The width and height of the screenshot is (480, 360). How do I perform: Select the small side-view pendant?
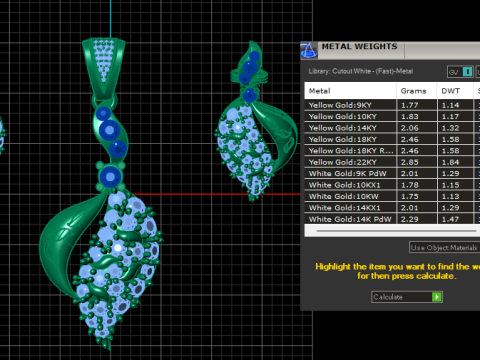tap(255, 122)
